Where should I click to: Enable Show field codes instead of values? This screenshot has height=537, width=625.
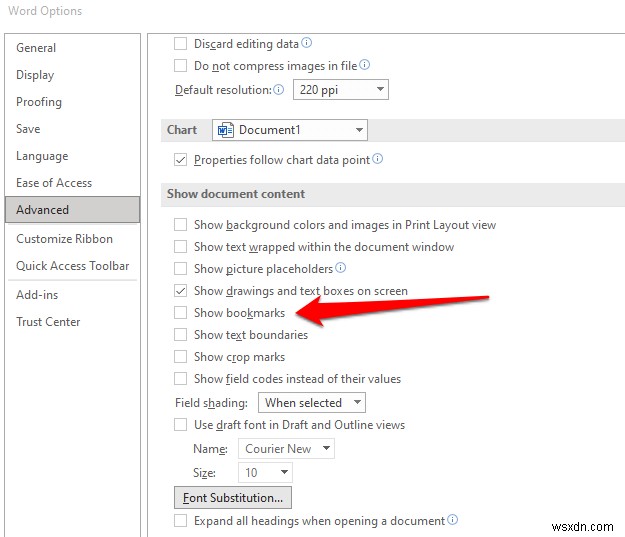point(181,378)
